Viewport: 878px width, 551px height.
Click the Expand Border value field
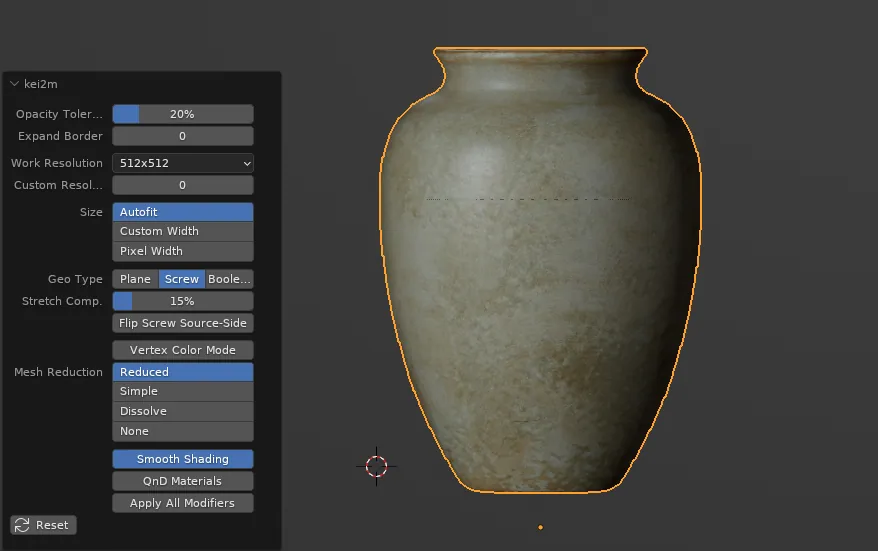pyautogui.click(x=182, y=136)
